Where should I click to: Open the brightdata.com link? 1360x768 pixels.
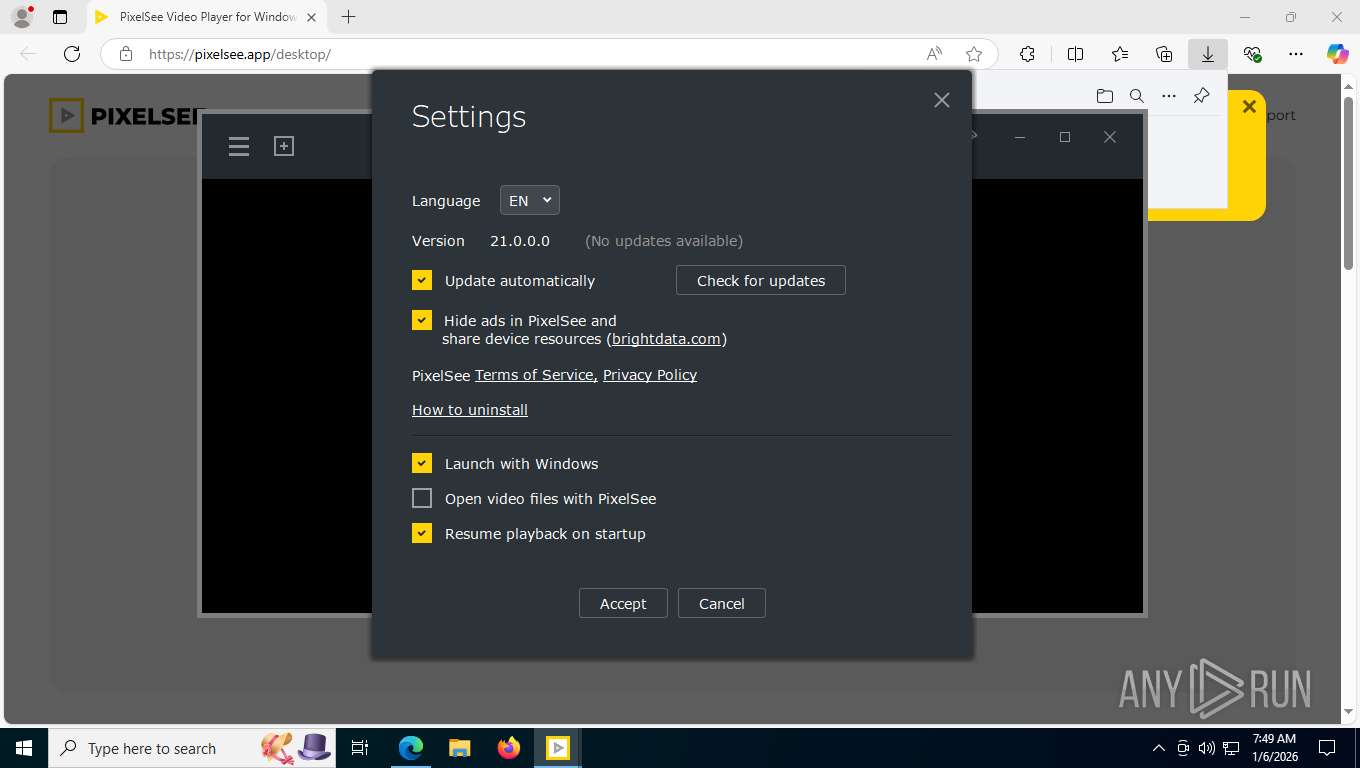click(666, 339)
